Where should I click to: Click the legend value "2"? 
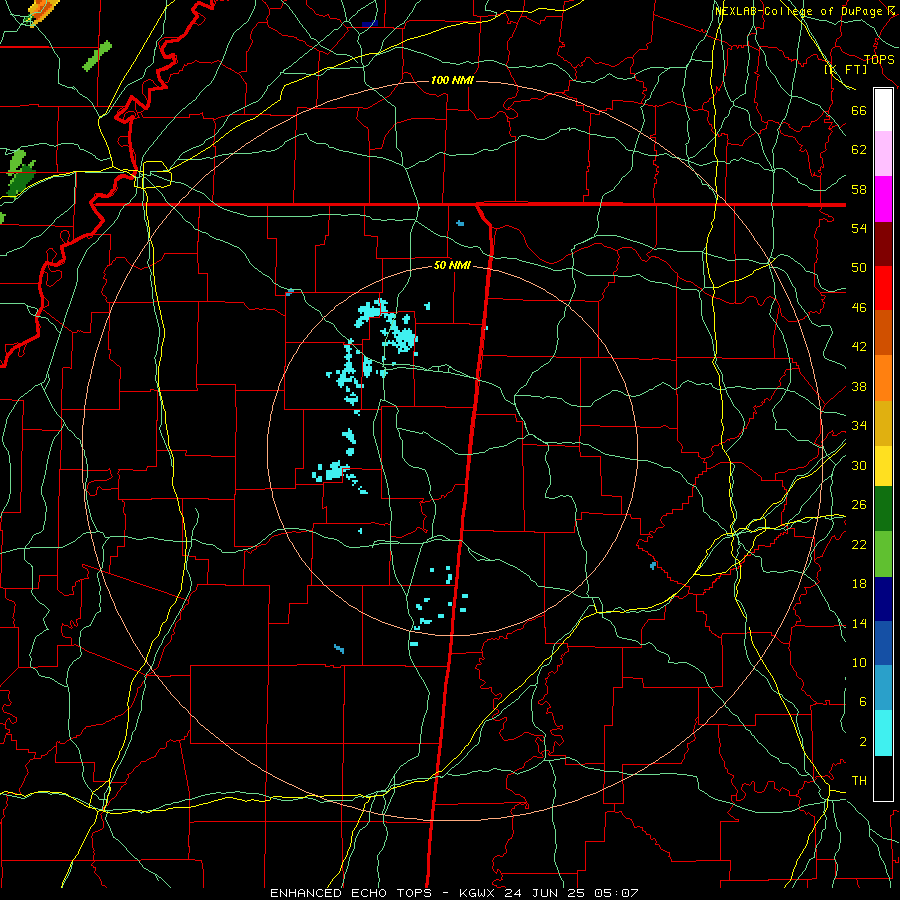coord(863,742)
